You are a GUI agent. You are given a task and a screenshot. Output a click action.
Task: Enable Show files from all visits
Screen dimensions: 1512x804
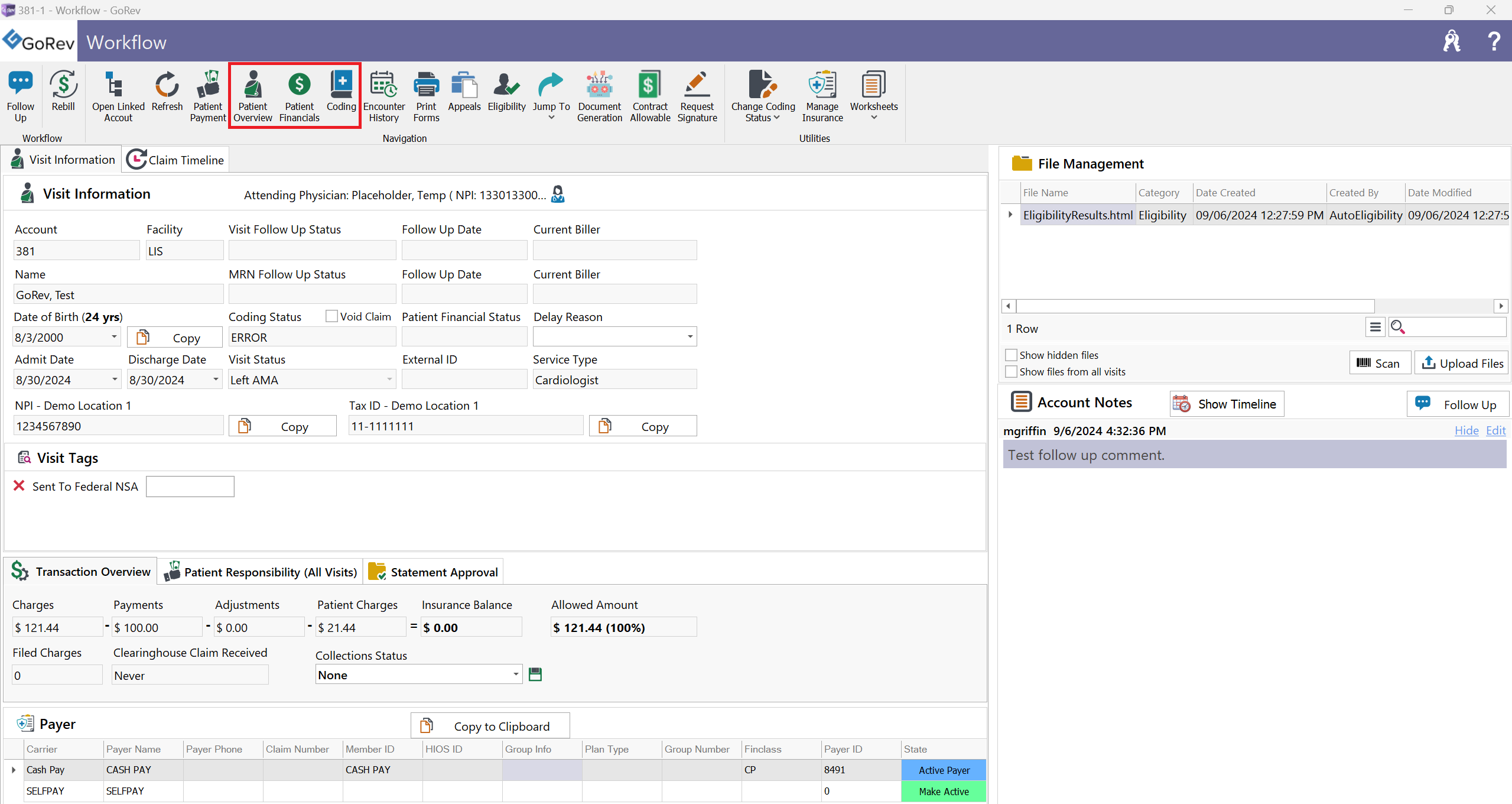coord(1011,371)
